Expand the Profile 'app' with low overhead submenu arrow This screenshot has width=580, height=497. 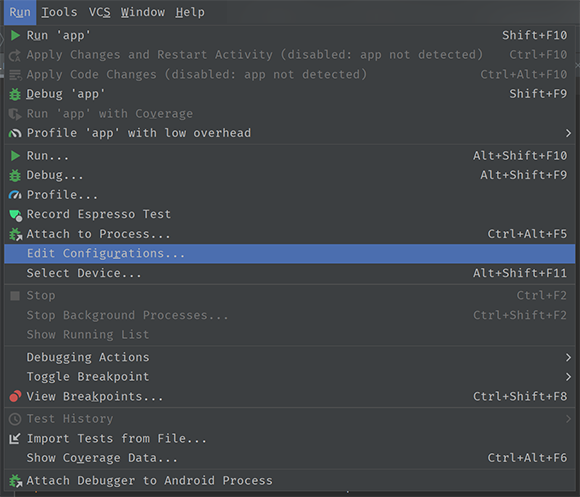pyautogui.click(x=568, y=133)
